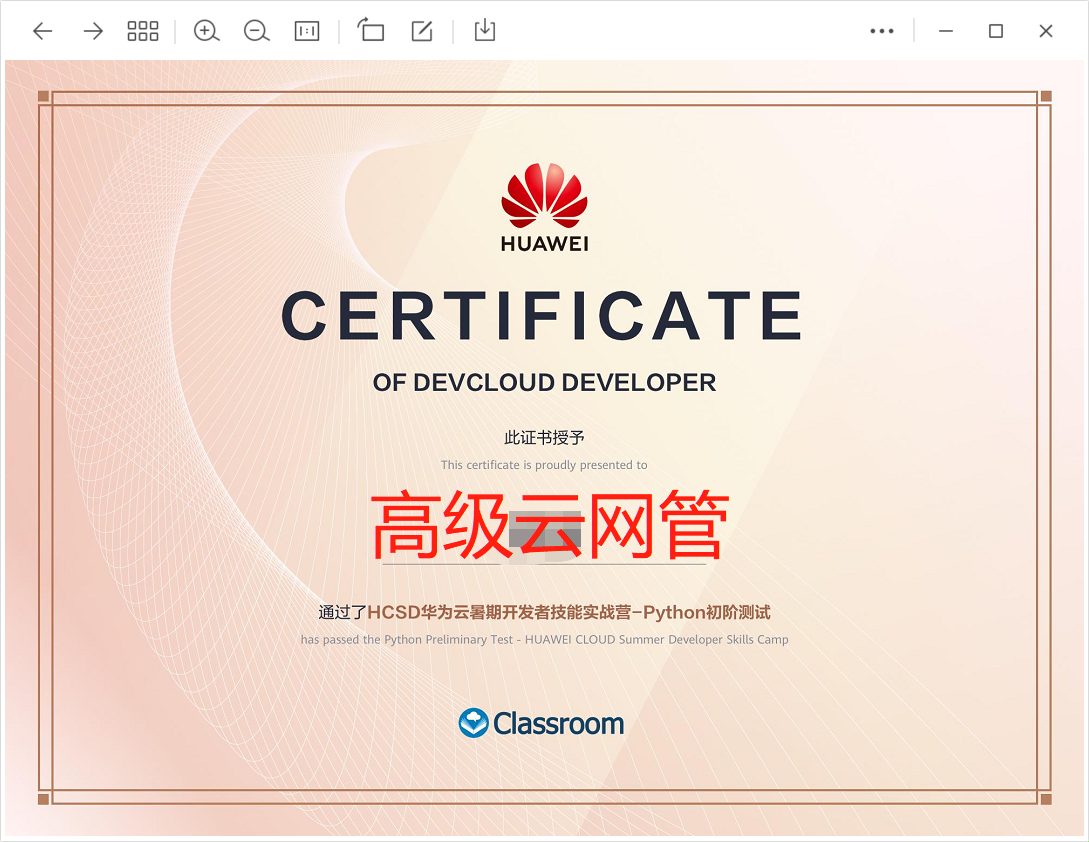Close the image viewer window
1089x842 pixels.
point(1046,31)
